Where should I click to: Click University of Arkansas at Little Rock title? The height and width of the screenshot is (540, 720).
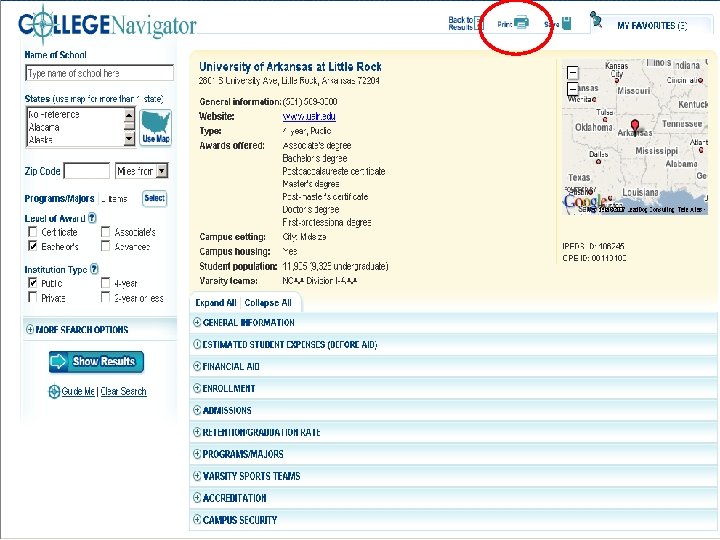(x=290, y=67)
